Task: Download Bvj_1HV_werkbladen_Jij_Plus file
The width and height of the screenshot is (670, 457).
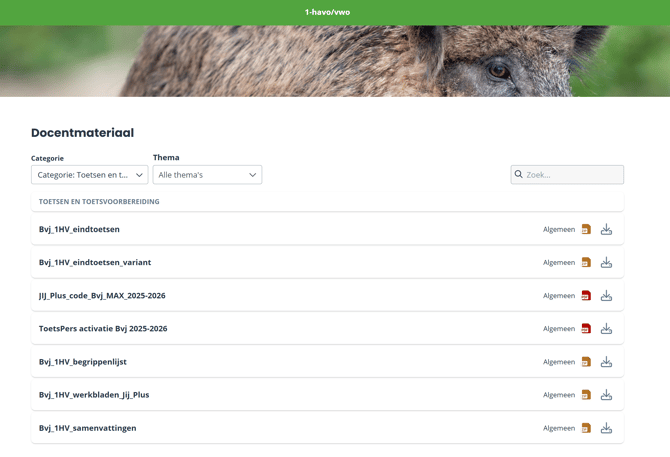Action: coord(606,394)
